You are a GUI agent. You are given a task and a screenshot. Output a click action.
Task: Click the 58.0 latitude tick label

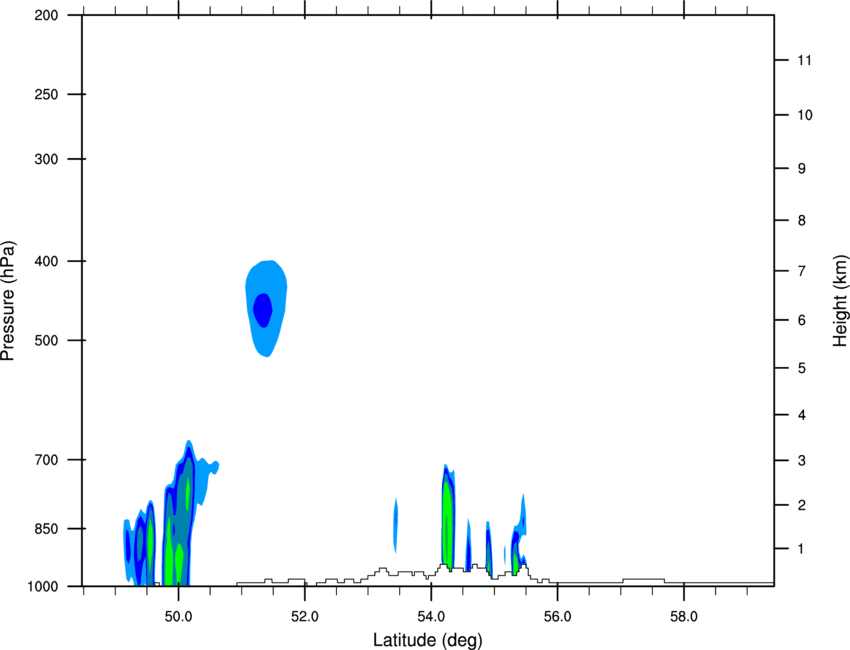click(x=684, y=617)
